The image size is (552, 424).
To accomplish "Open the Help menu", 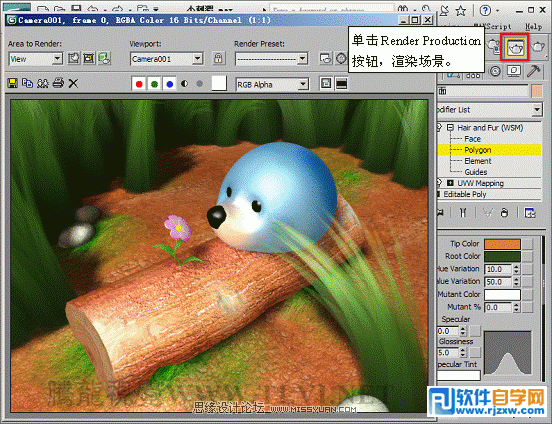I will pyautogui.click(x=533, y=27).
